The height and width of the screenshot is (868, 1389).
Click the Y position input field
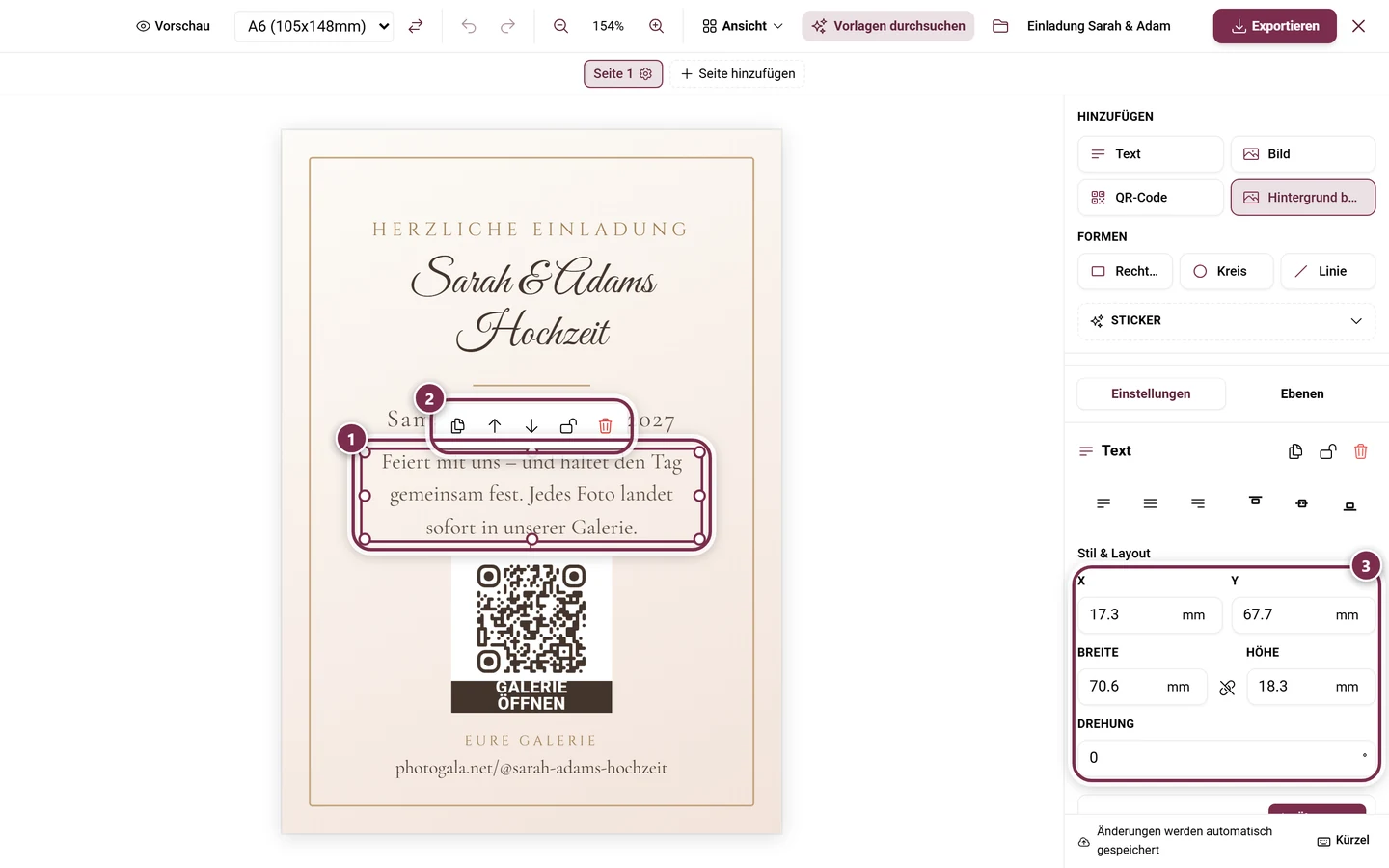click(x=1303, y=615)
